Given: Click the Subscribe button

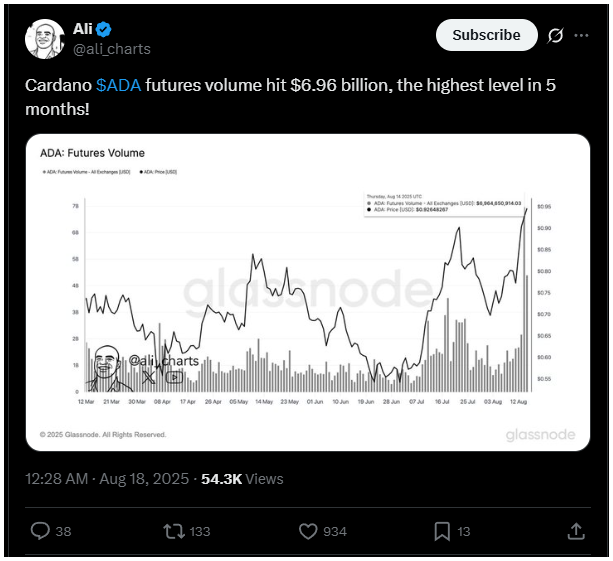Looking at the screenshot, I should pyautogui.click(x=486, y=35).
